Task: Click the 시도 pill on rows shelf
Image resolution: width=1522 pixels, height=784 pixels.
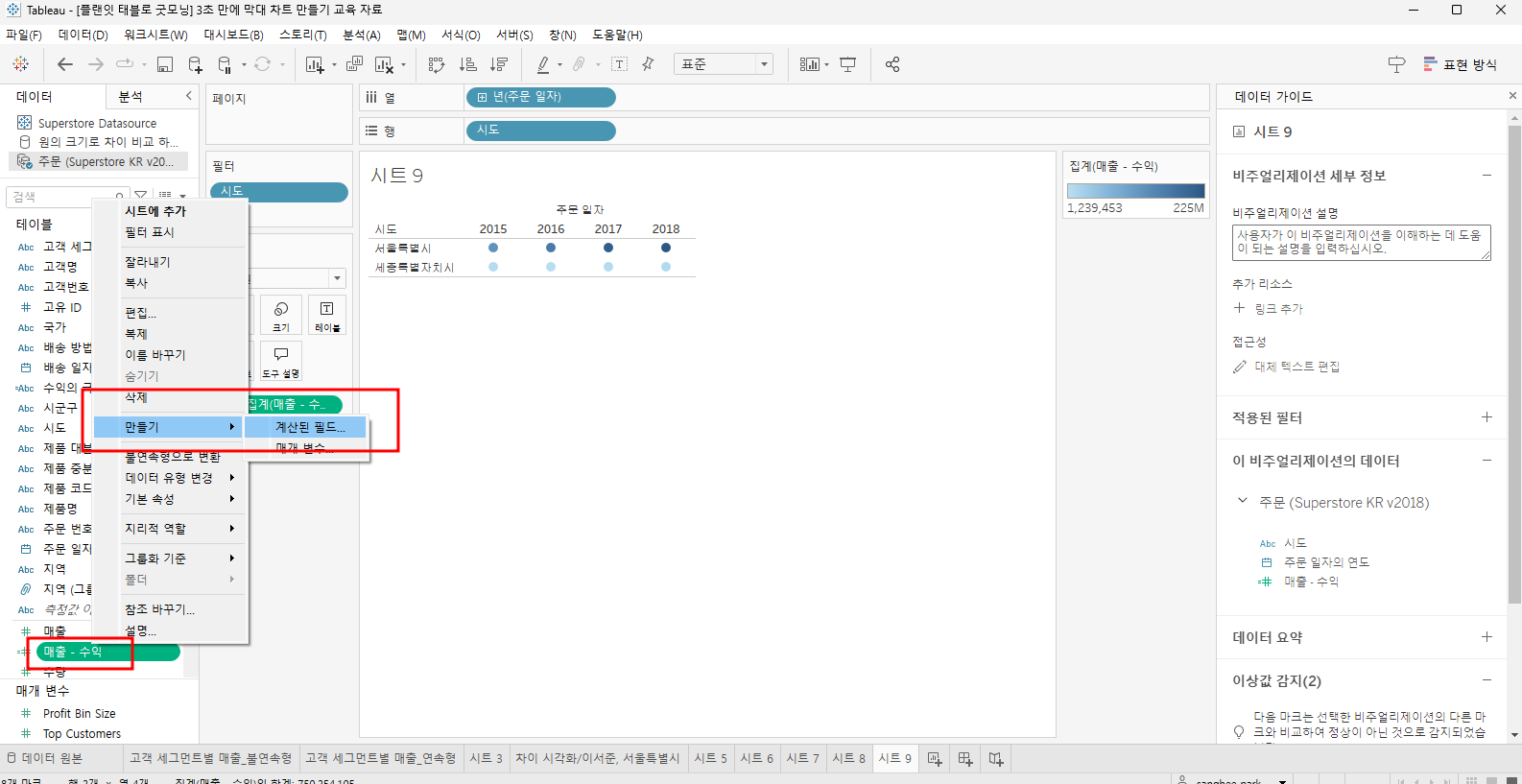Action: pos(540,130)
